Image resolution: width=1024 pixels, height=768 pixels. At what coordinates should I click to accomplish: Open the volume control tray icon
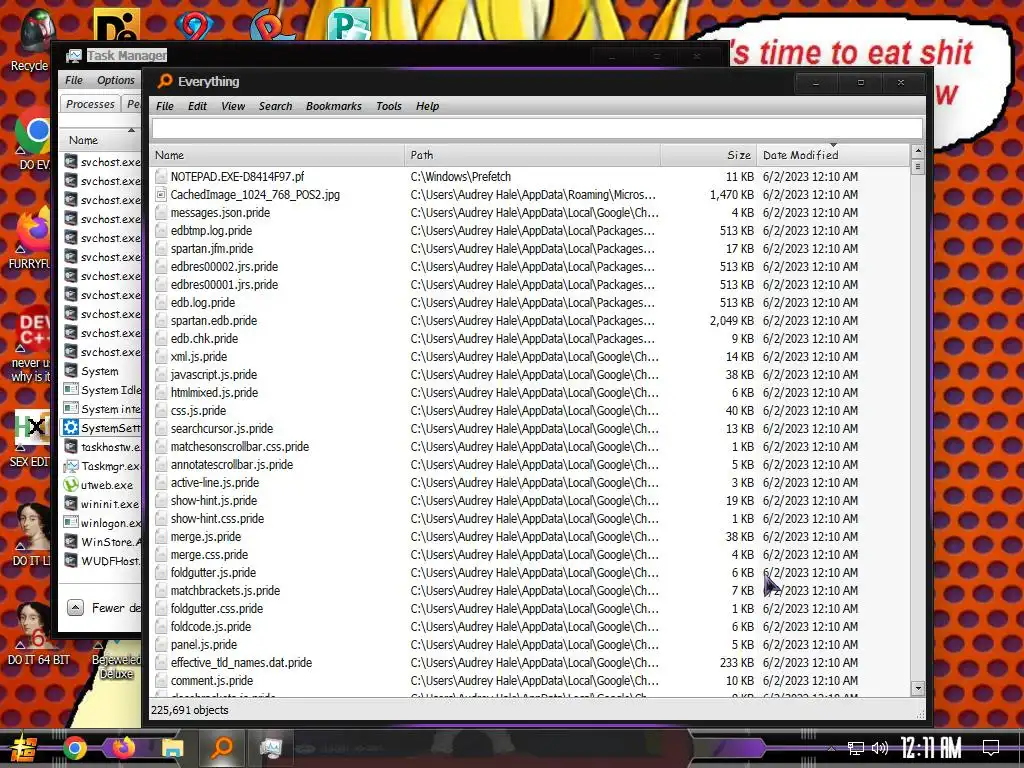[880, 748]
